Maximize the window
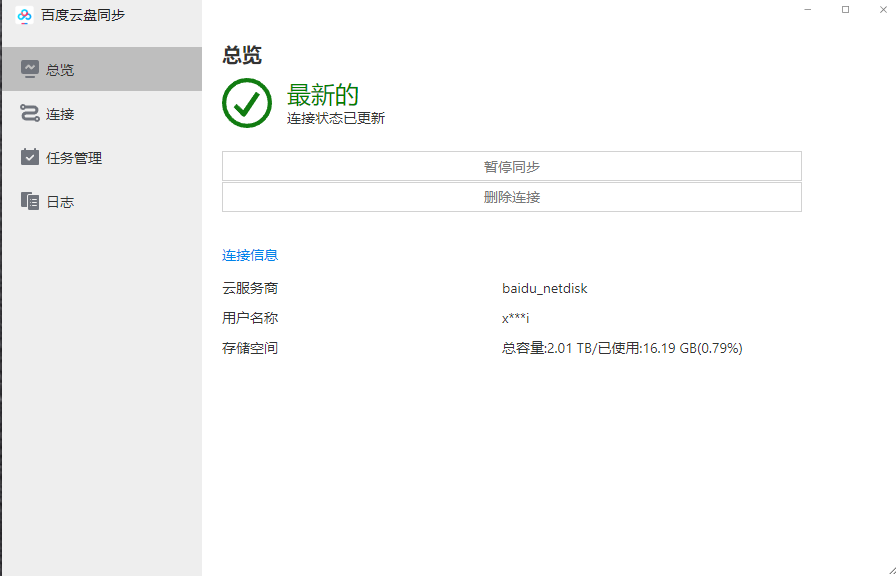Viewport: 896px width, 576px height. pyautogui.click(x=845, y=10)
